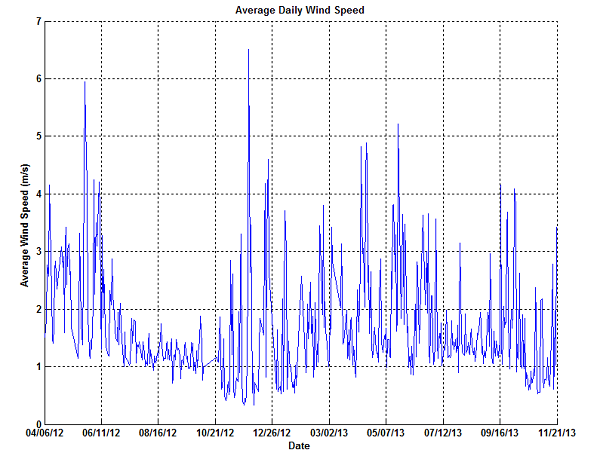Select the 03/02/13 x-axis tick label

329,433
